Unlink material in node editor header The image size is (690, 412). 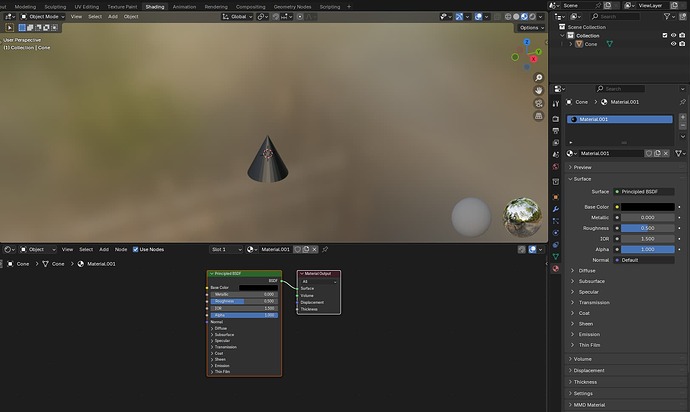(x=314, y=250)
